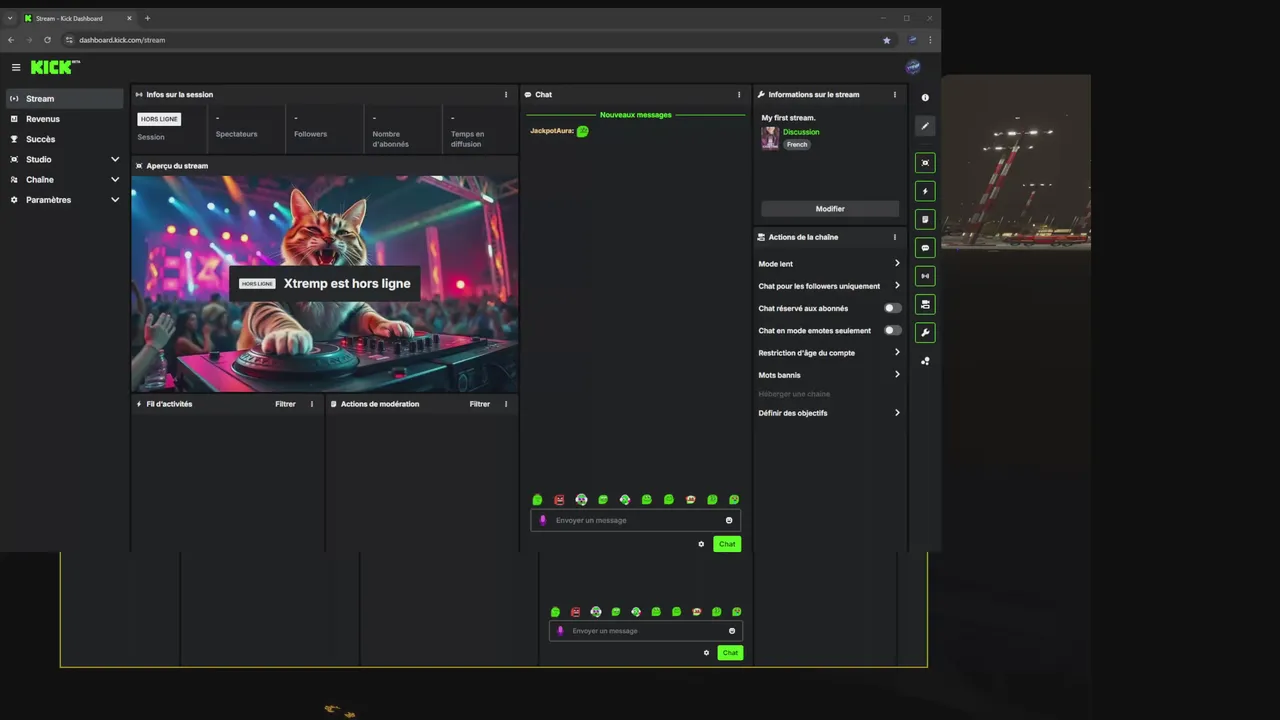
Task: Click HORS LIGNE badge in session info
Action: point(159,119)
